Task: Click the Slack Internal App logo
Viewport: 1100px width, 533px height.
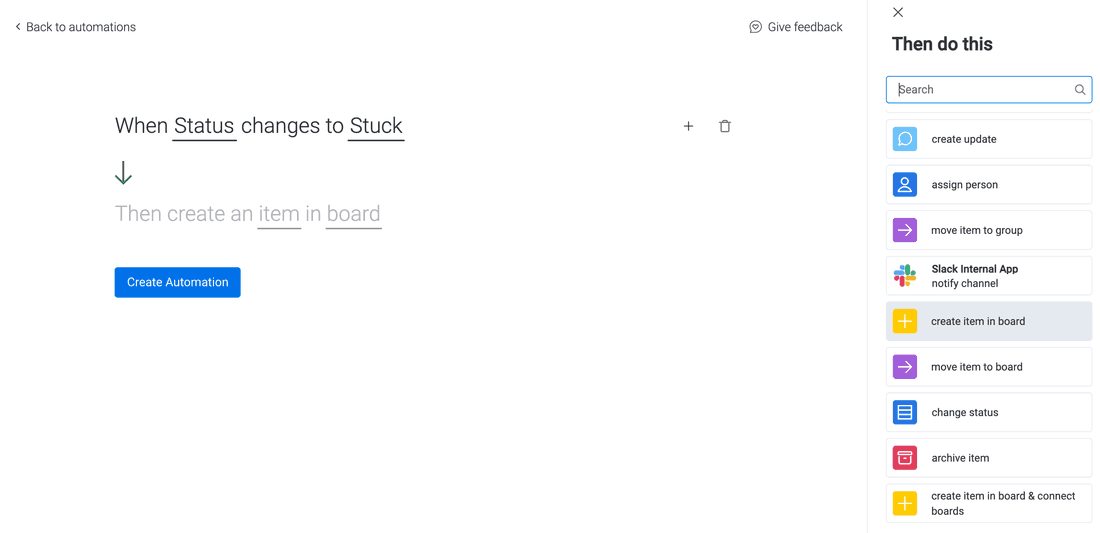Action: 905,276
